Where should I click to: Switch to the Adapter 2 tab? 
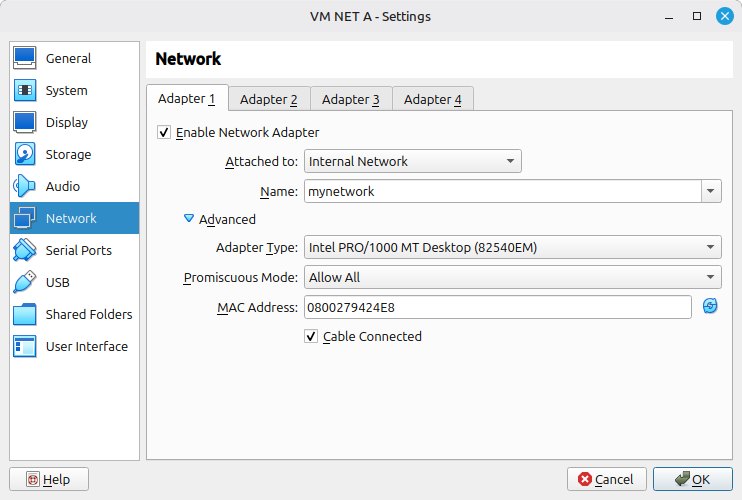pyautogui.click(x=268, y=99)
